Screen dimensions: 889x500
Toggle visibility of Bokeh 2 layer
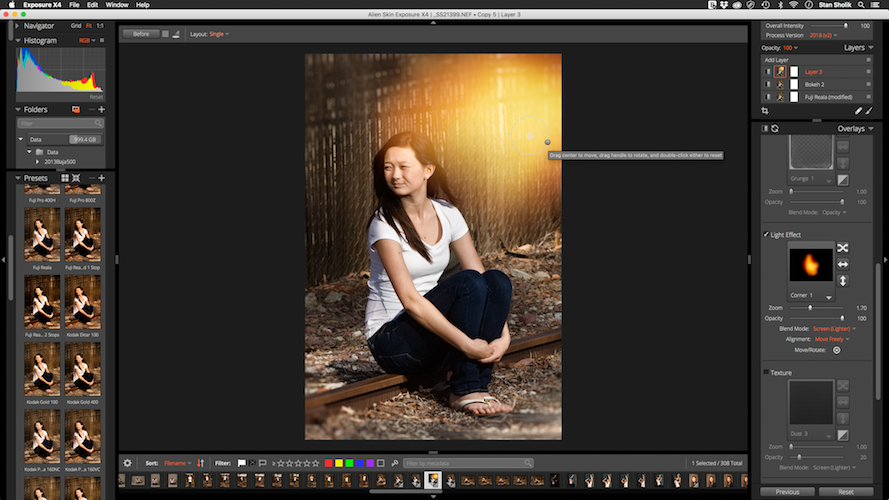tap(768, 84)
